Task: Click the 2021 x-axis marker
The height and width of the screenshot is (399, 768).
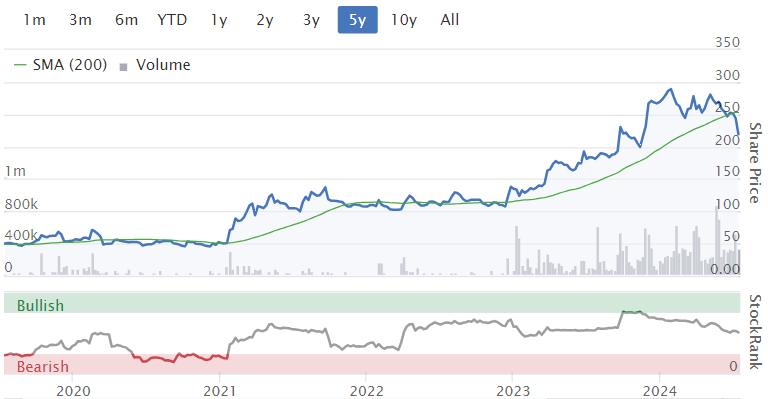Action: click(x=219, y=391)
